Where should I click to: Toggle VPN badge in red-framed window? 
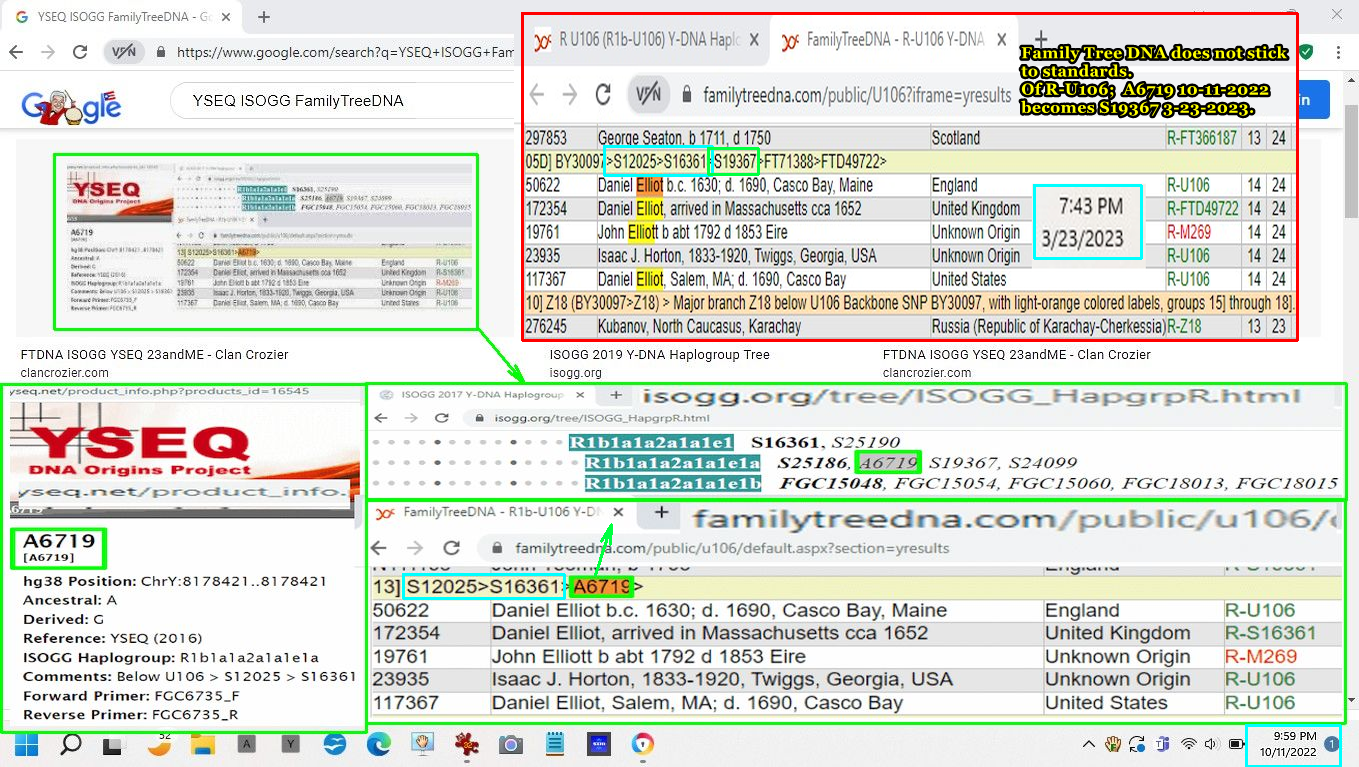[648, 95]
